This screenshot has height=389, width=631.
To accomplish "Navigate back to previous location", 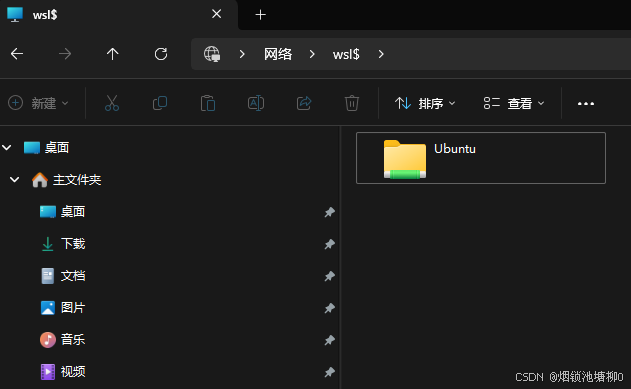I will pyautogui.click(x=17, y=54).
